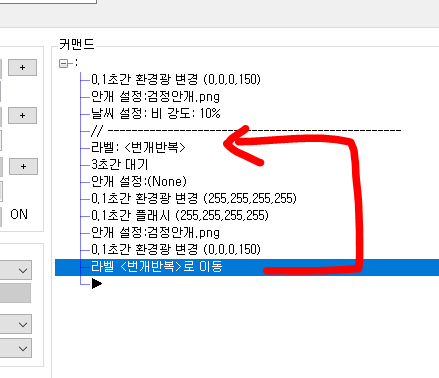Select the 라벨: <번개반복> command row

point(138,147)
